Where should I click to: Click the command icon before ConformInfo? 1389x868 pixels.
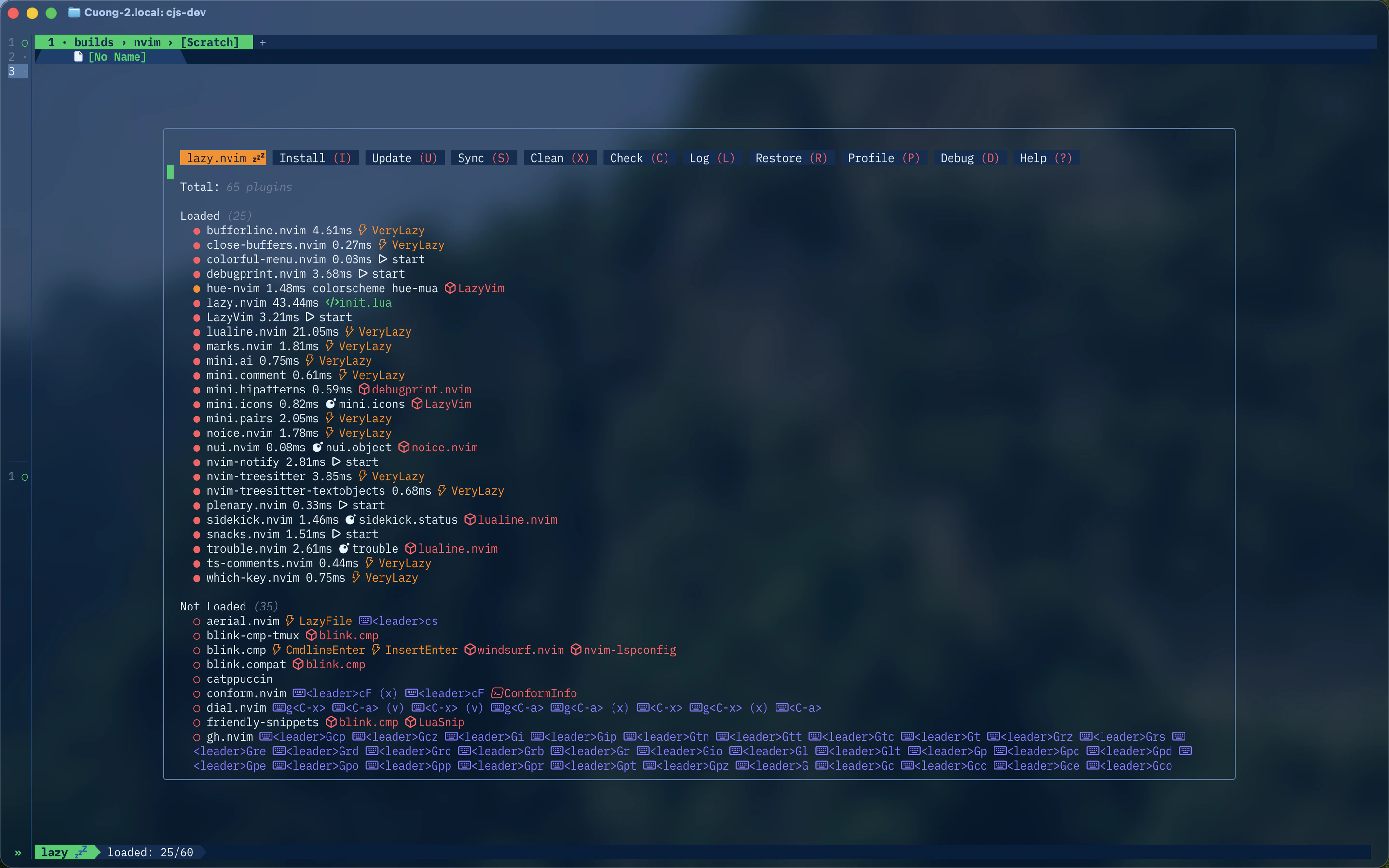[x=497, y=693]
